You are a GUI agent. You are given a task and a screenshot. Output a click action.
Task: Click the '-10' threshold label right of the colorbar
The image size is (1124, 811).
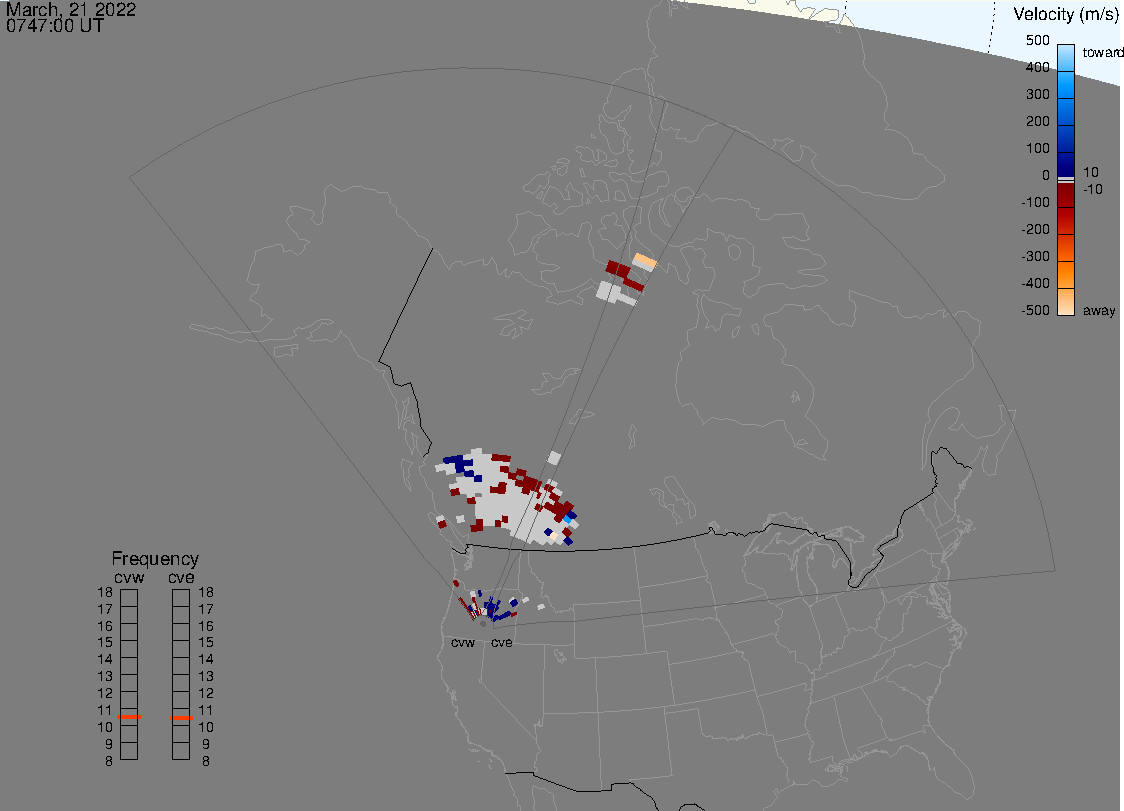(1092, 189)
